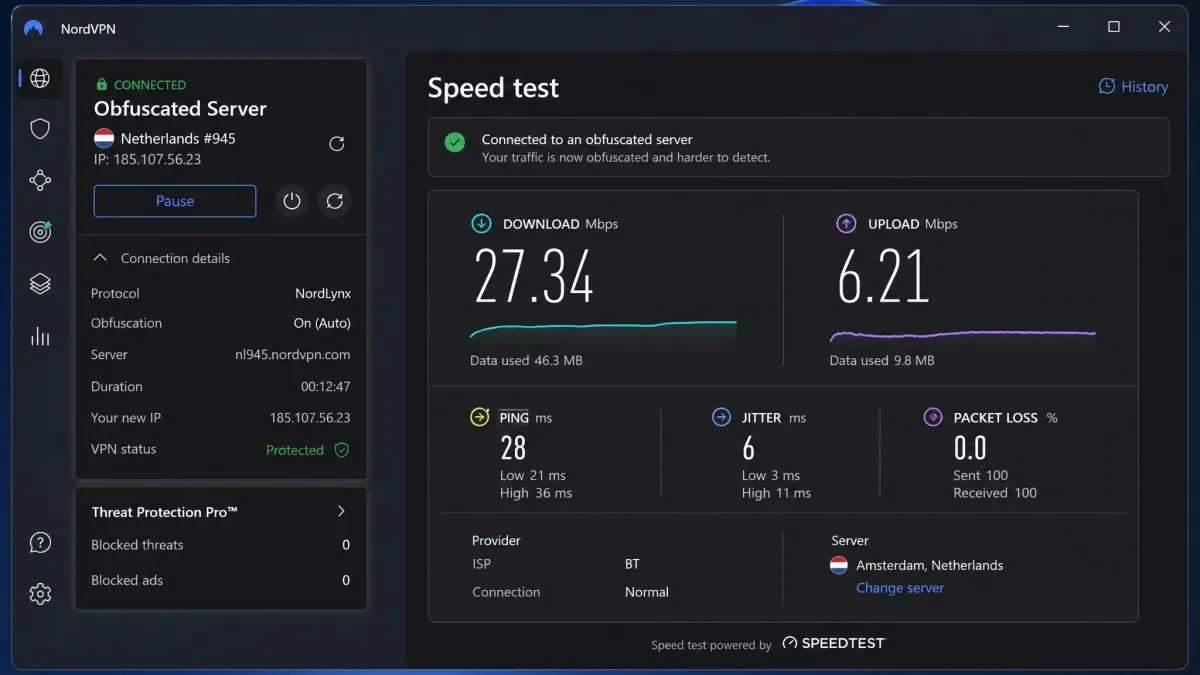Click the packet loss Received 100 text
Viewport: 1200px width, 675px height.
(995, 493)
